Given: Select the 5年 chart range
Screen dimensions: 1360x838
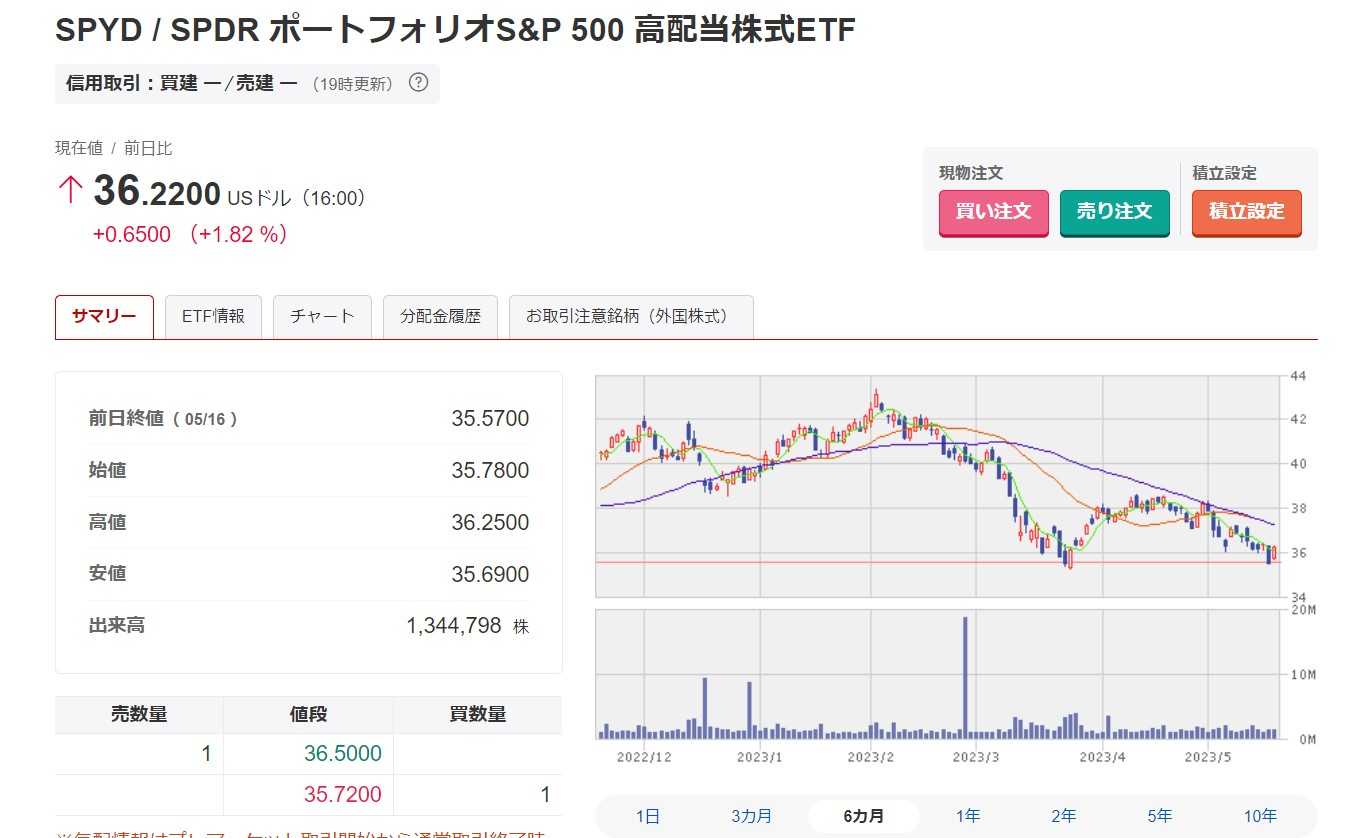Looking at the screenshot, I should pyautogui.click(x=1160, y=816).
